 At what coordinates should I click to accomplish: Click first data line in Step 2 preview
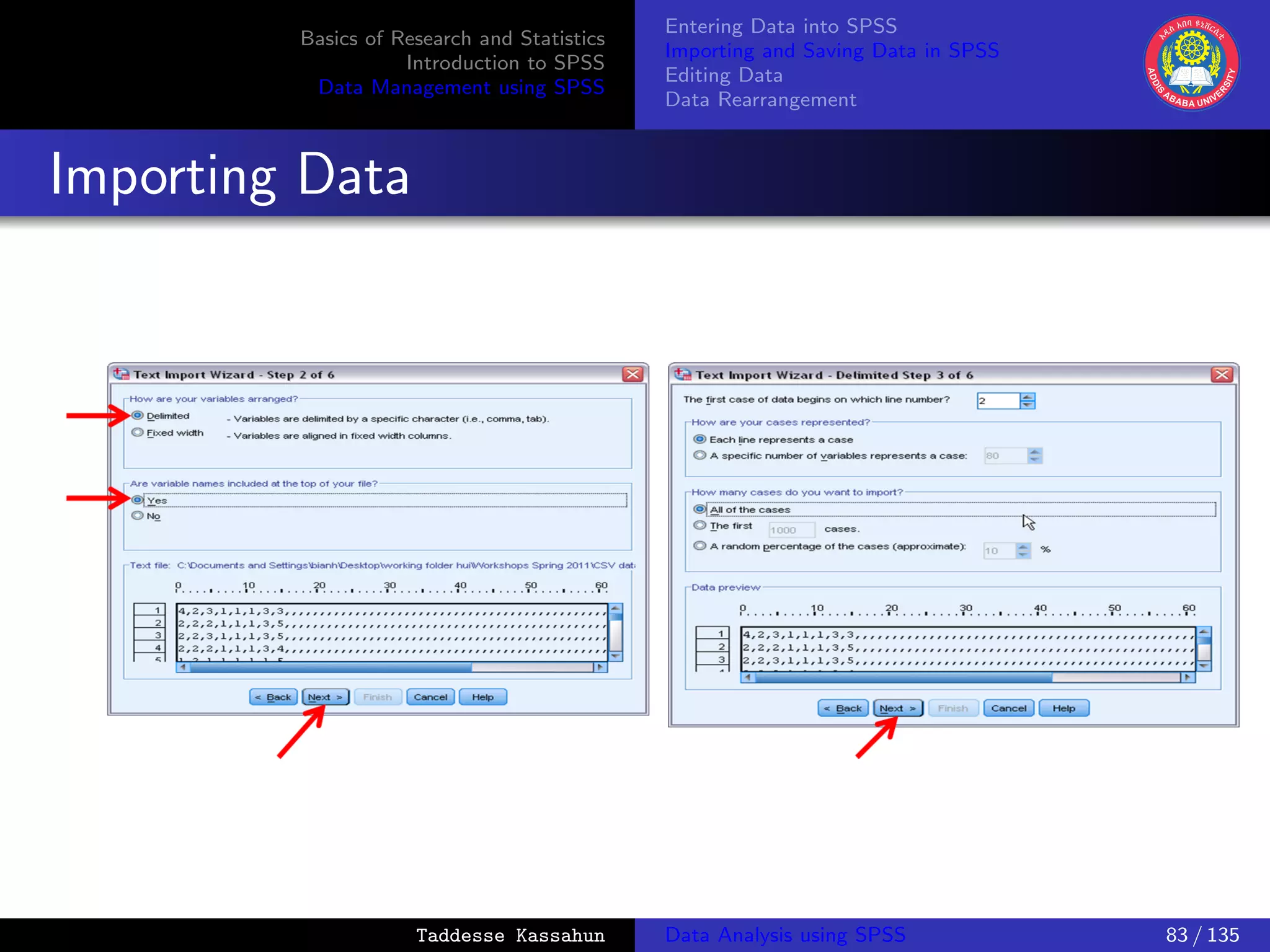pos(392,611)
